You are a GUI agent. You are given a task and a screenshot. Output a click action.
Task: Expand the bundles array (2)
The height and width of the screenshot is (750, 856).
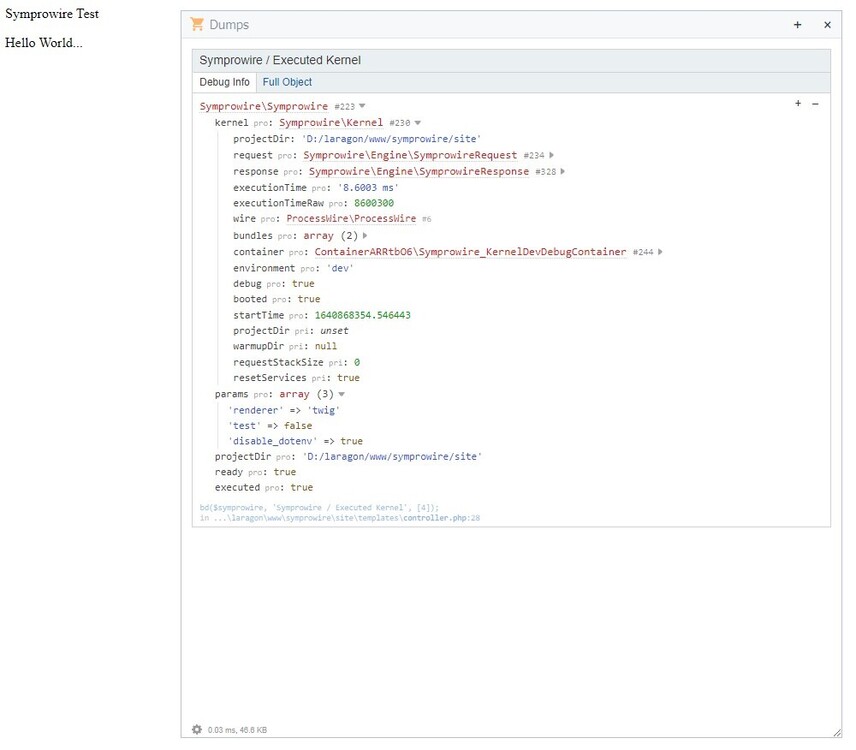click(365, 236)
